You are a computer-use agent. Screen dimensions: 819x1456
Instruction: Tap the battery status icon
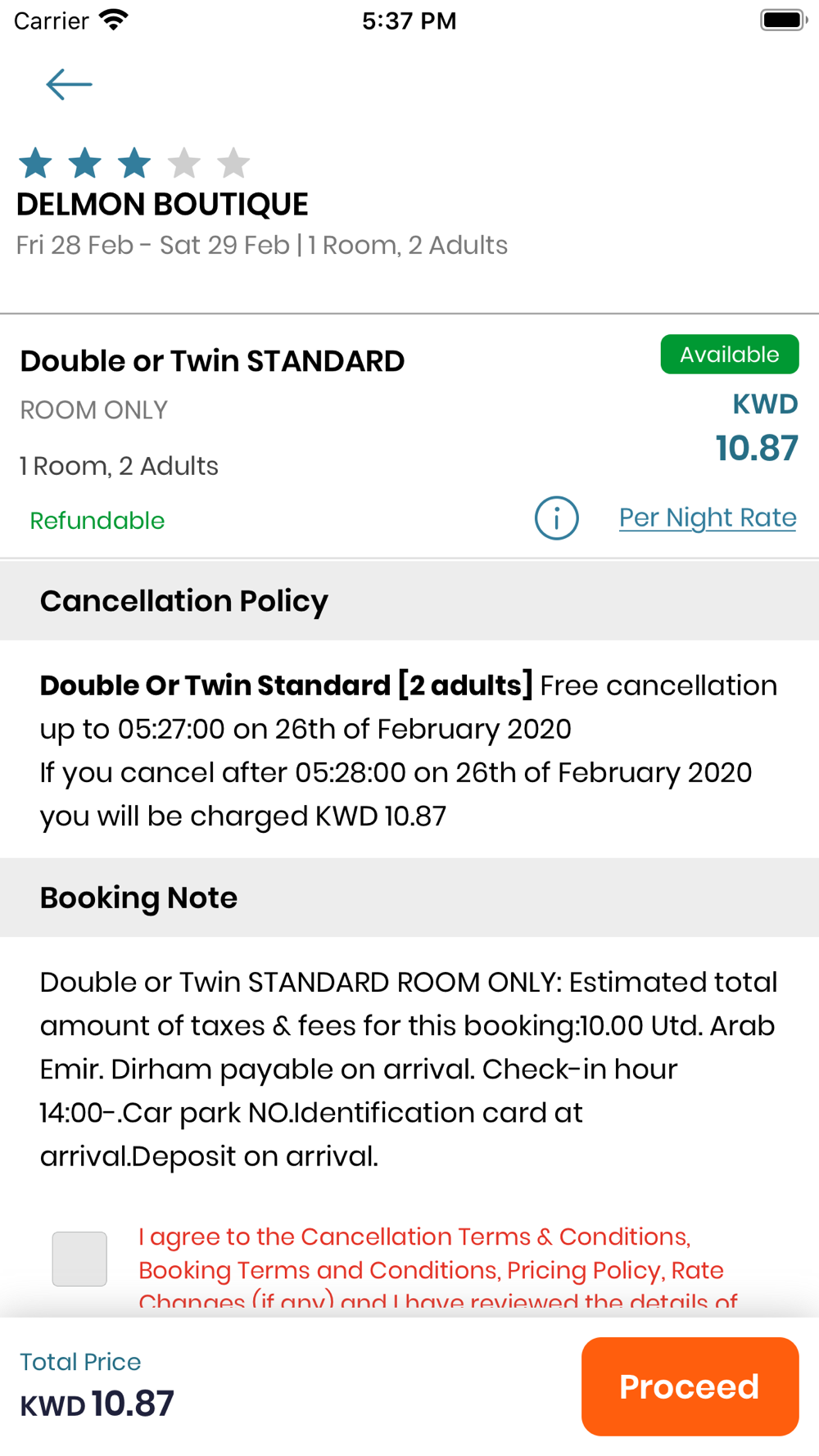click(x=783, y=20)
